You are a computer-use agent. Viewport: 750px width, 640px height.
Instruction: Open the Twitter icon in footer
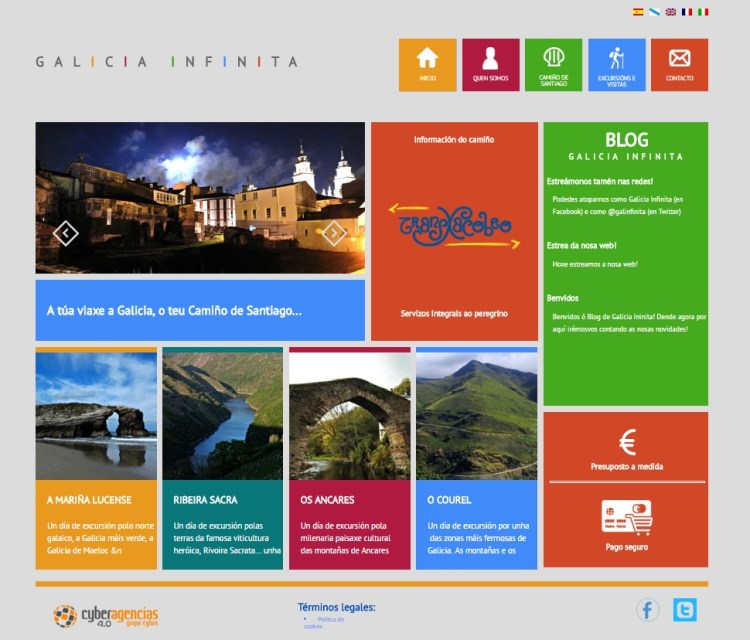point(684,609)
